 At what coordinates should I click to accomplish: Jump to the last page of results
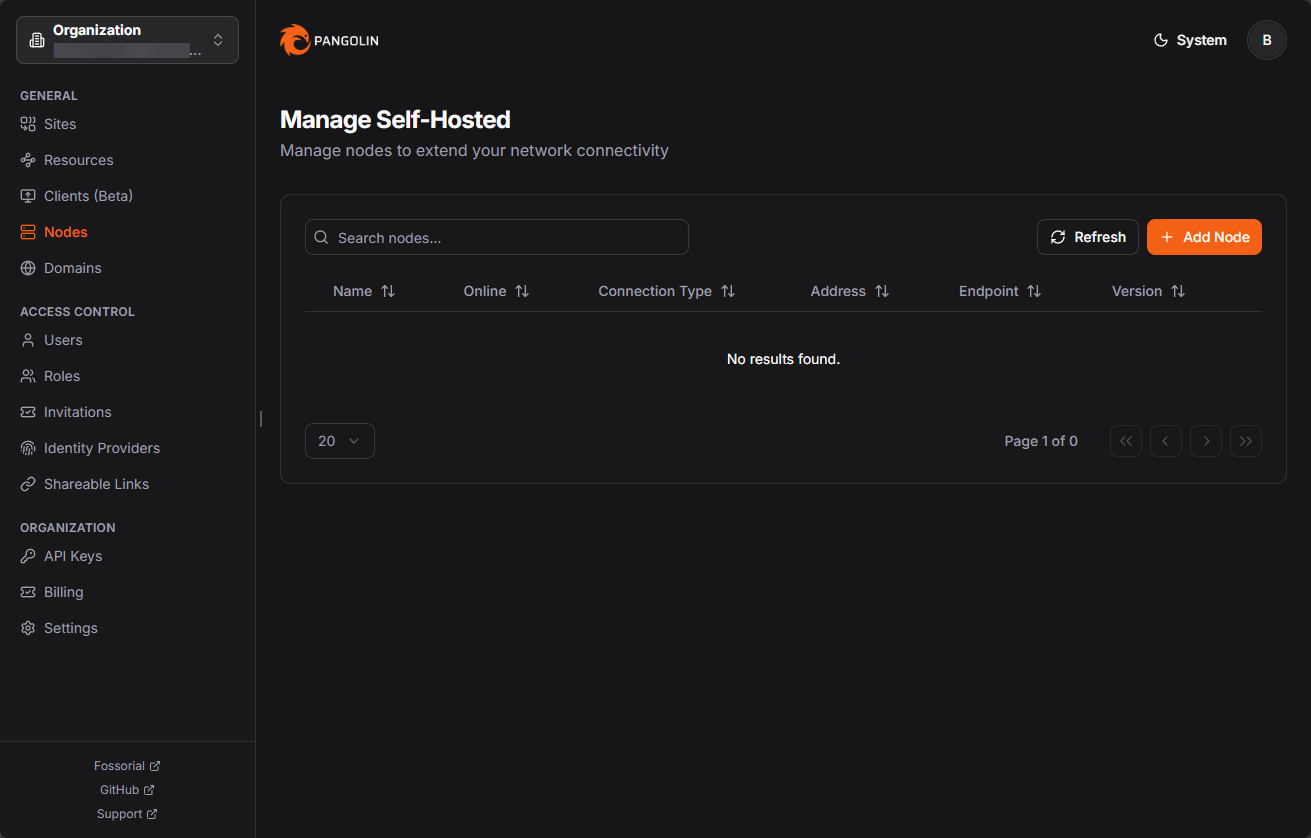pos(1246,441)
